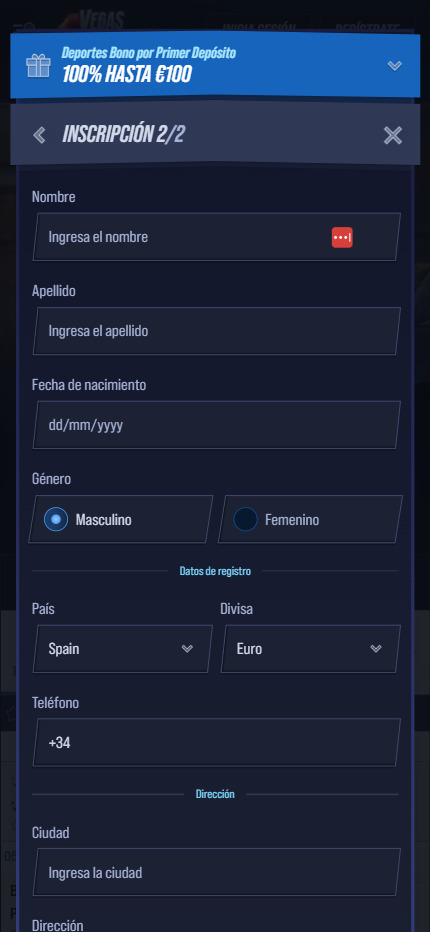The height and width of the screenshot is (932, 430).
Task: Click the Deportes Bono por Primer Depósito text
Action: point(149,53)
